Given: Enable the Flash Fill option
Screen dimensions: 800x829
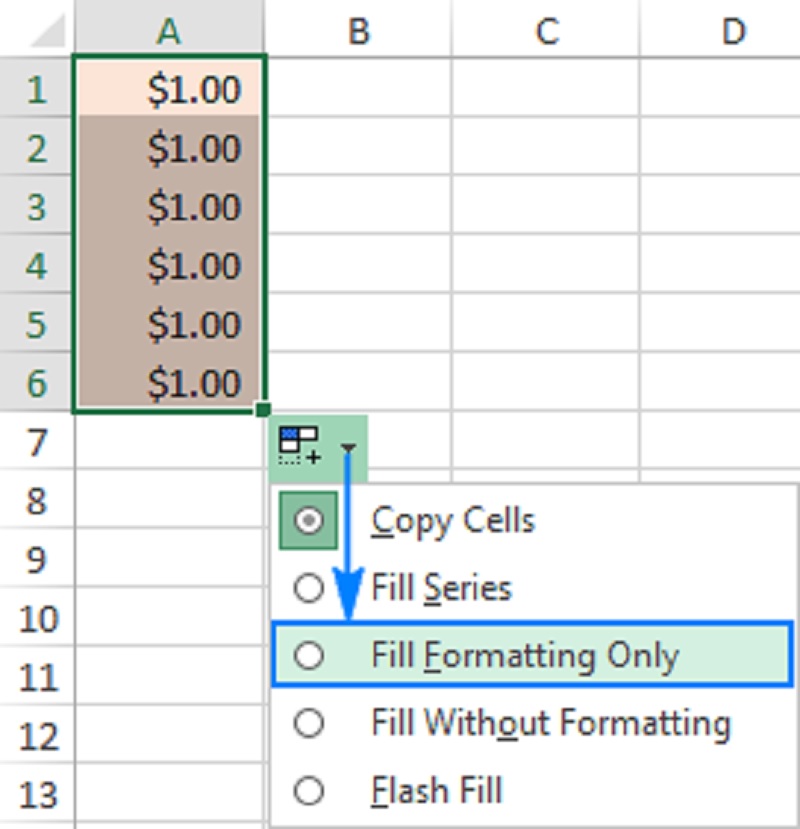Looking at the screenshot, I should 309,790.
